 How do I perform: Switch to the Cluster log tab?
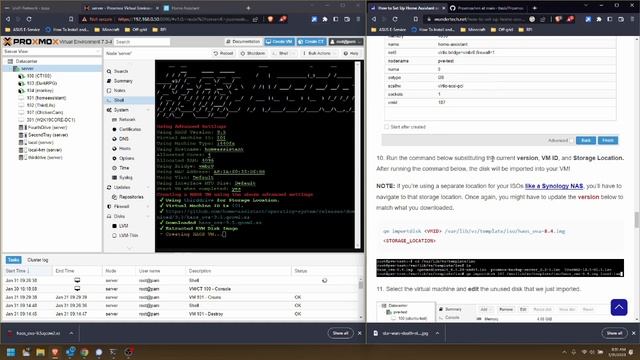[x=38, y=260]
